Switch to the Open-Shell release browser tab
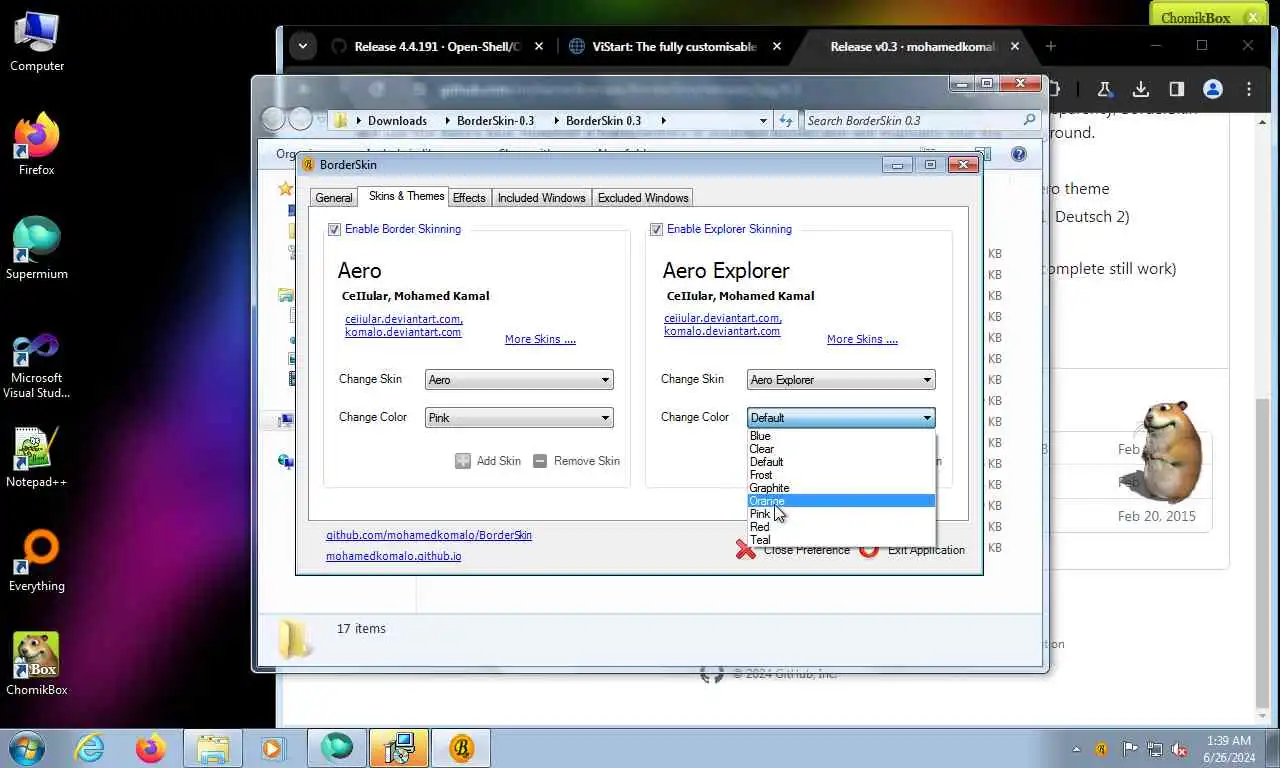This screenshot has width=1280, height=768. coord(437,46)
